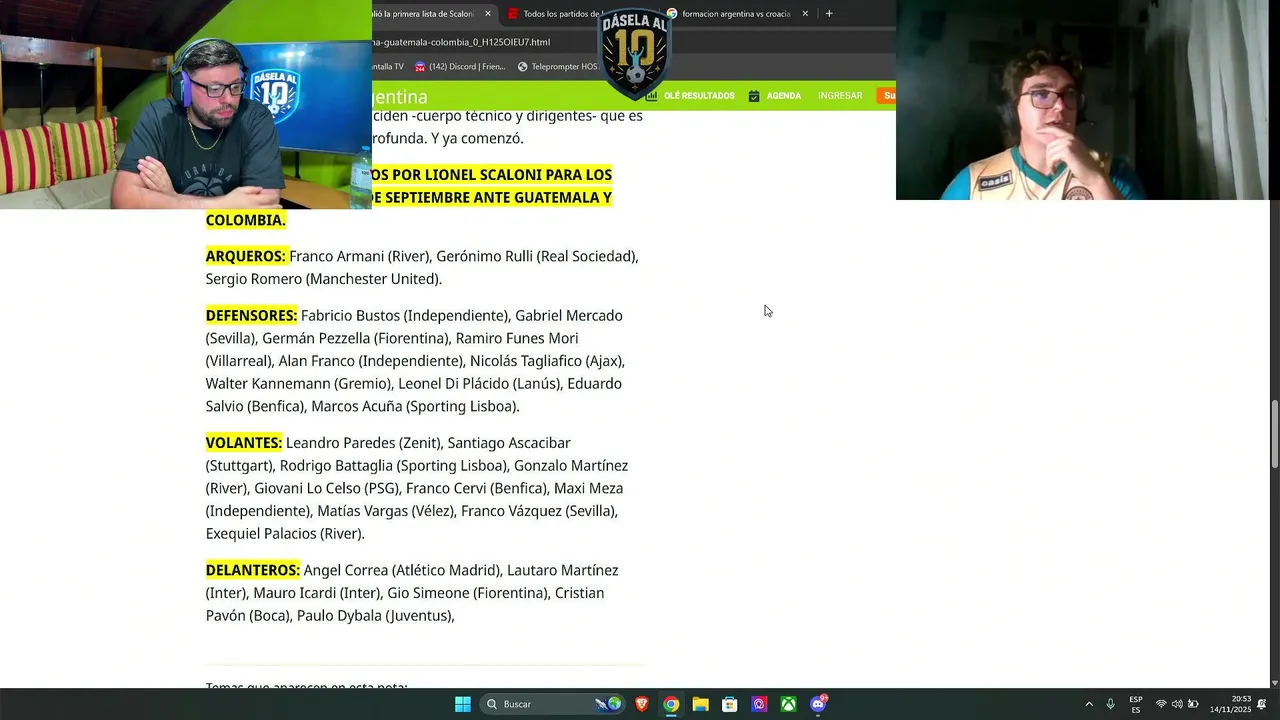The width and height of the screenshot is (1280, 720).
Task: Open the Xbox app from the taskbar
Action: tap(789, 704)
